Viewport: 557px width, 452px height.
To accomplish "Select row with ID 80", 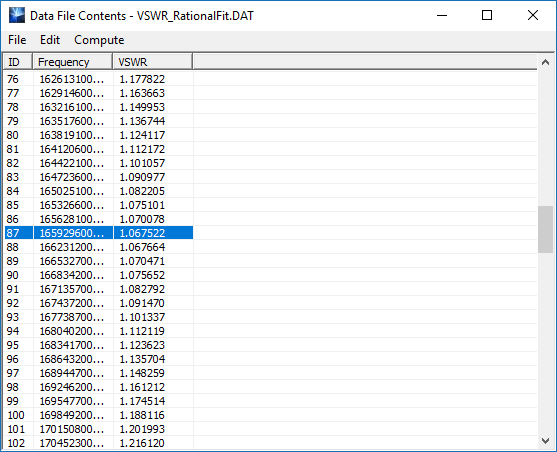I will (x=12, y=135).
